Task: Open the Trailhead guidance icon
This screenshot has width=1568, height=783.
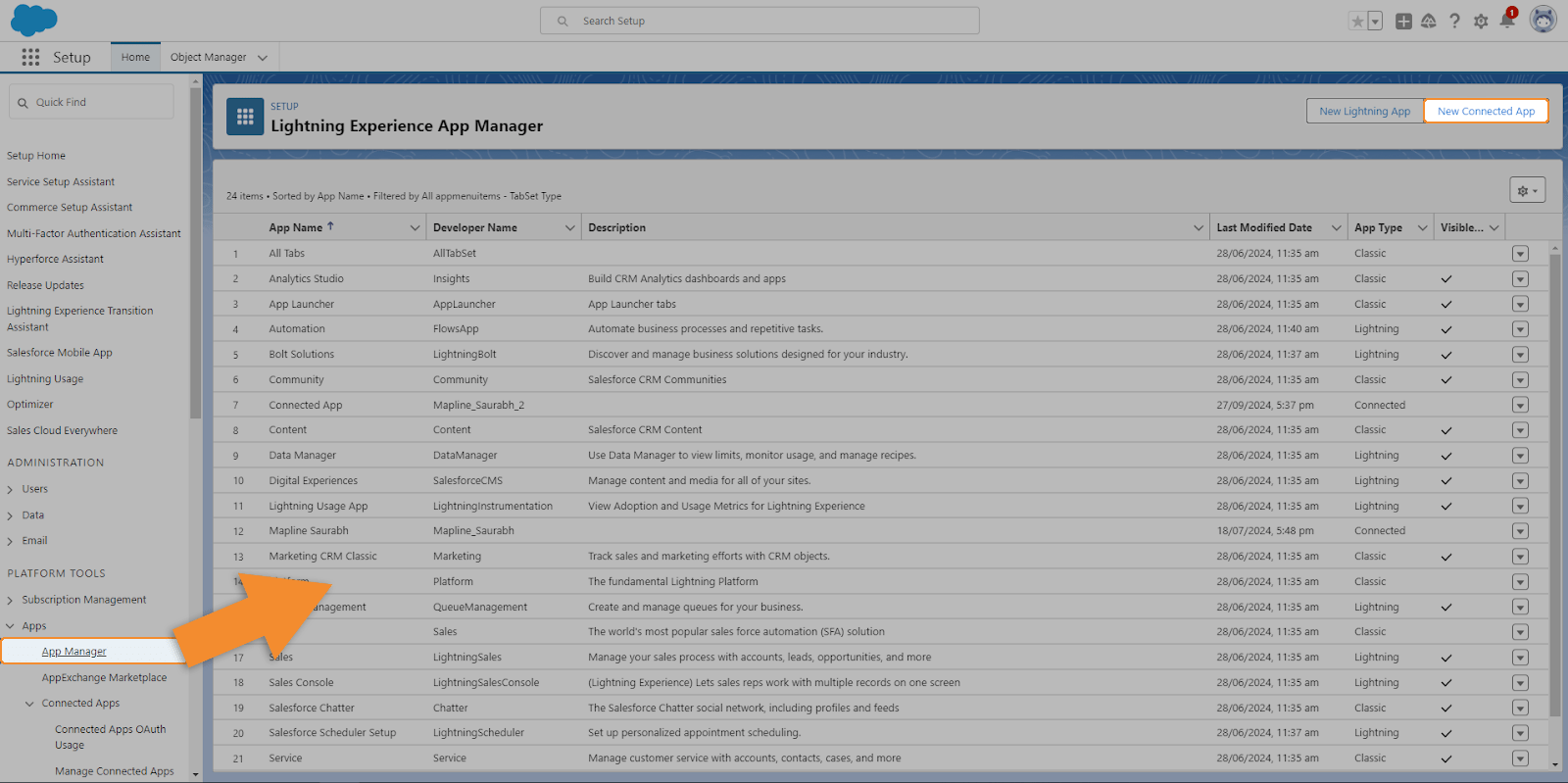Action: click(x=1429, y=21)
